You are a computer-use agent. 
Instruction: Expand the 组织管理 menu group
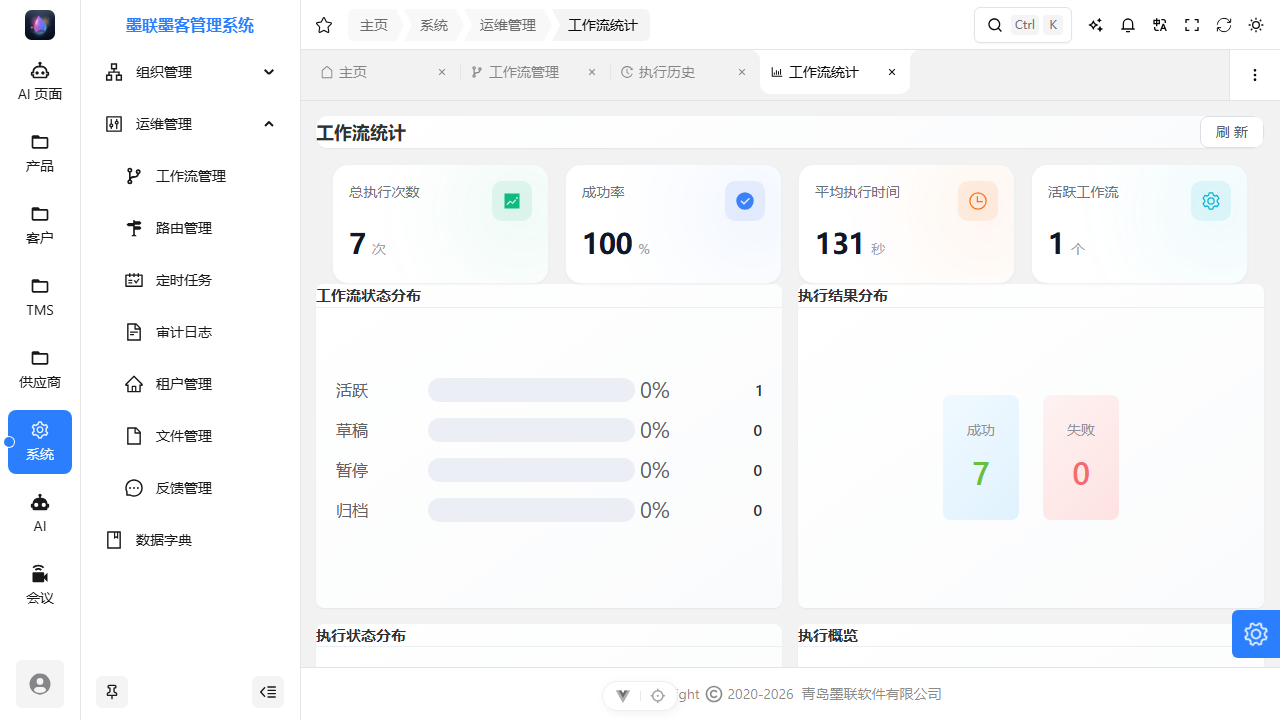190,72
